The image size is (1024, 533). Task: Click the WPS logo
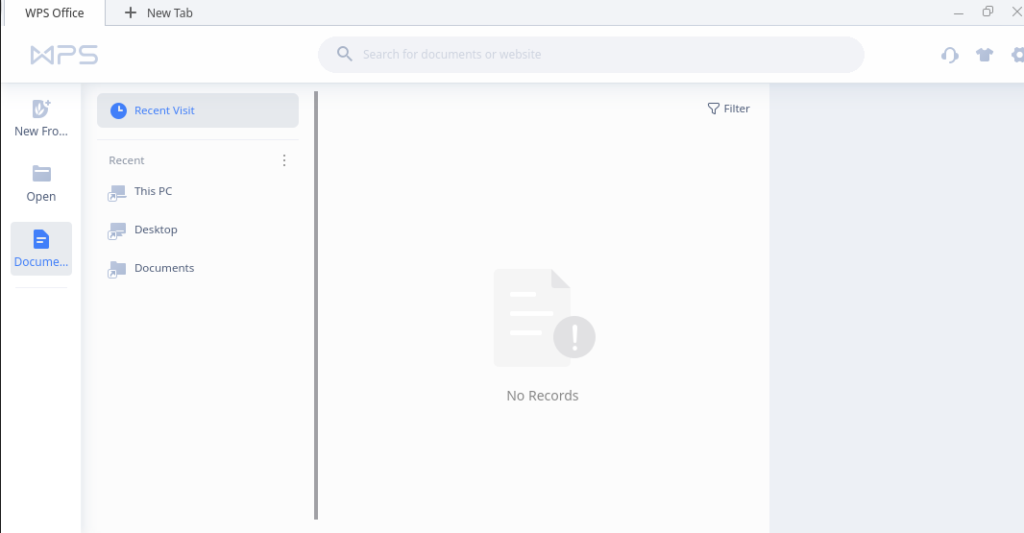pyautogui.click(x=64, y=55)
